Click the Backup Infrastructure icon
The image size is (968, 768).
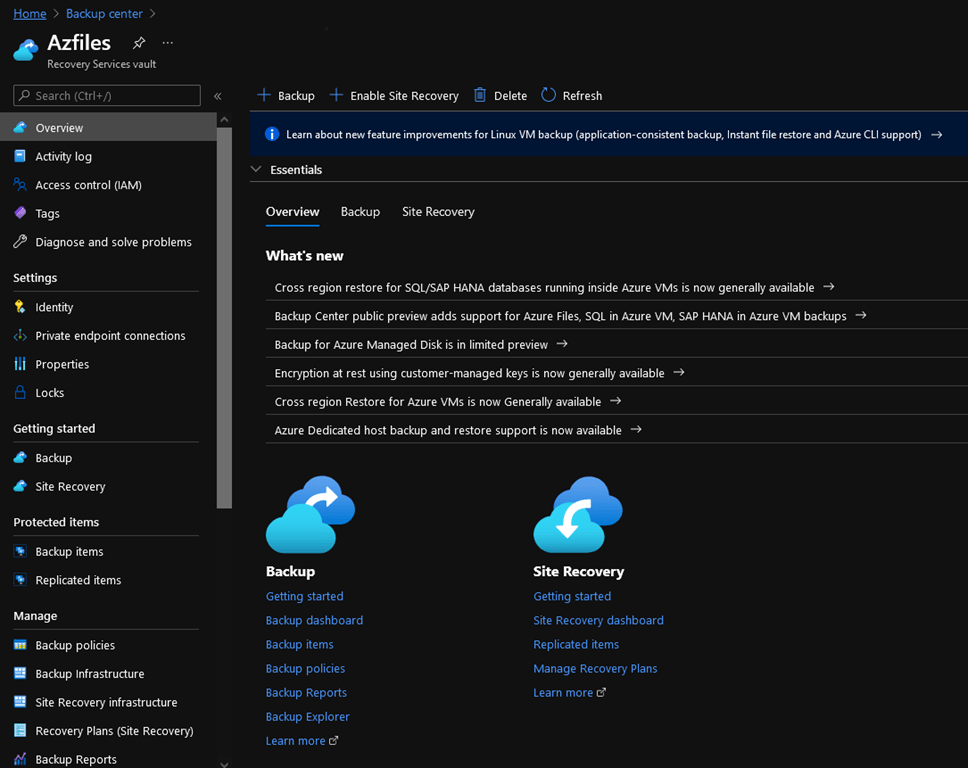coord(20,674)
